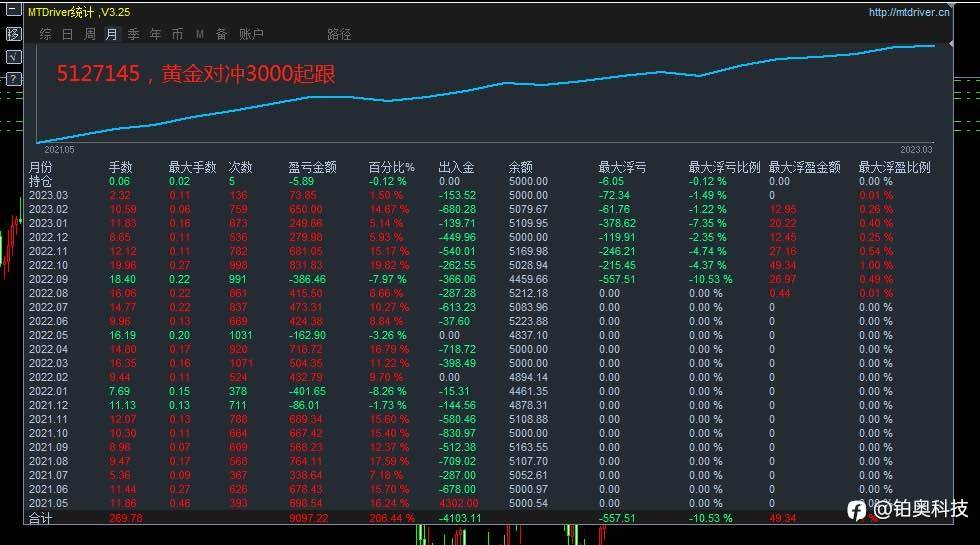Viewport: 980px width, 545px height.
Task: Click the 最大浮亏比例 column header
Action: pyautogui.click(x=724, y=167)
